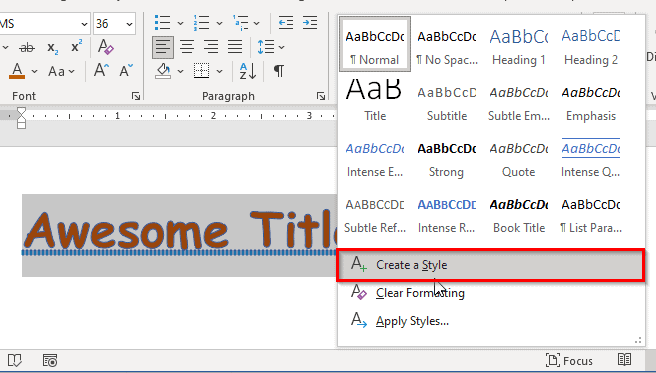Click the Numbering list icon
The image size is (656, 373).
click(x=202, y=23)
